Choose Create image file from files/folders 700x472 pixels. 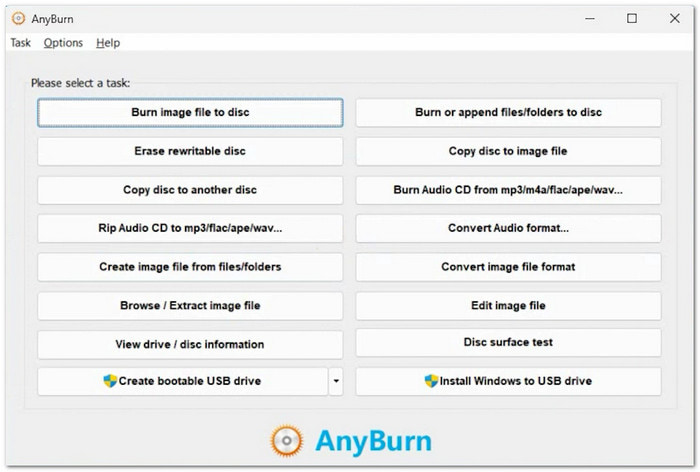190,267
